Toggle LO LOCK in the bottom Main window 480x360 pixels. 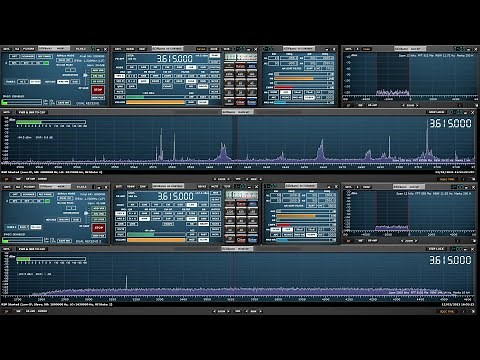tap(99, 219)
